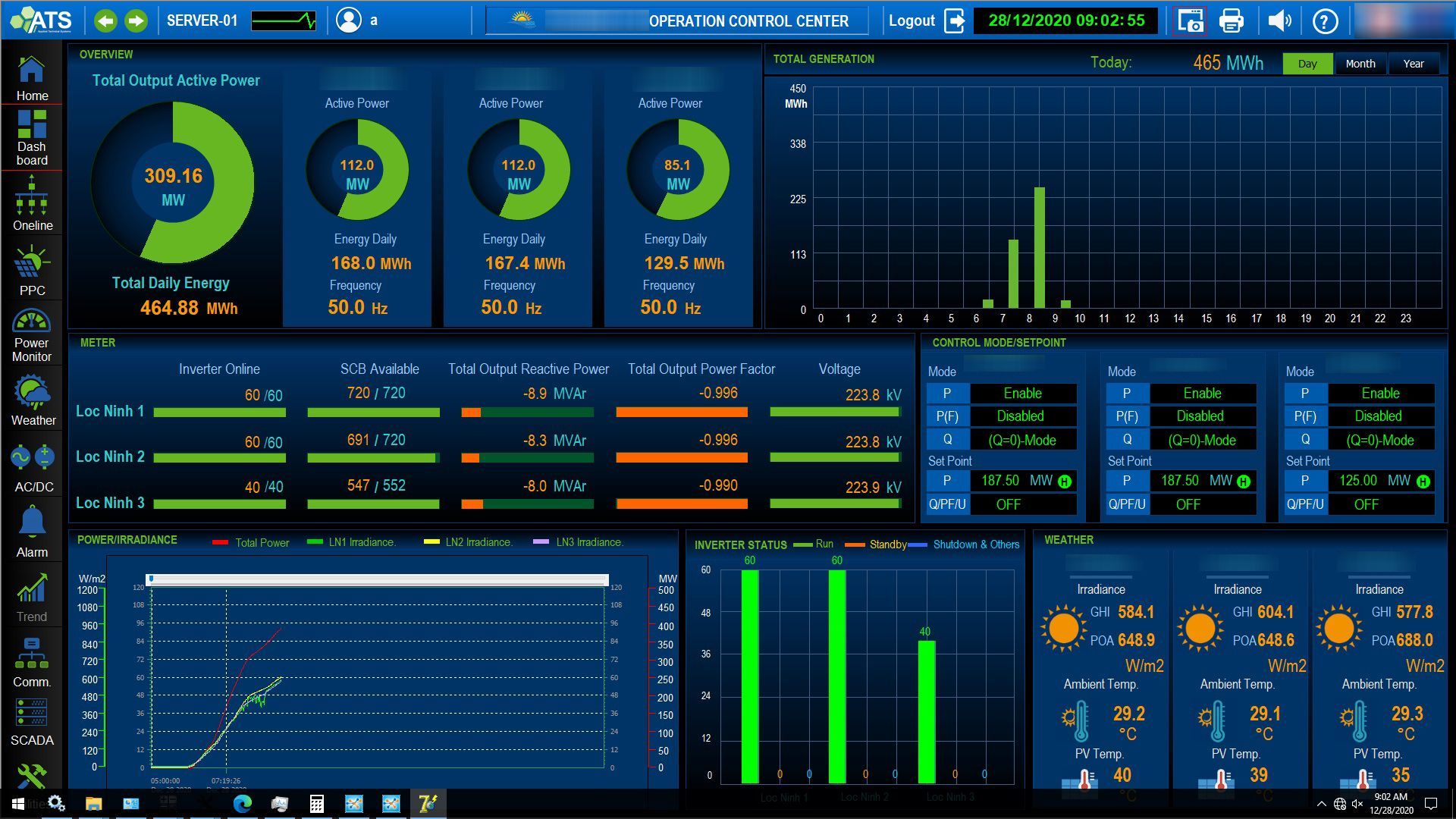Image resolution: width=1456 pixels, height=819 pixels.
Task: Open the AC/DC page
Action: tap(32, 467)
